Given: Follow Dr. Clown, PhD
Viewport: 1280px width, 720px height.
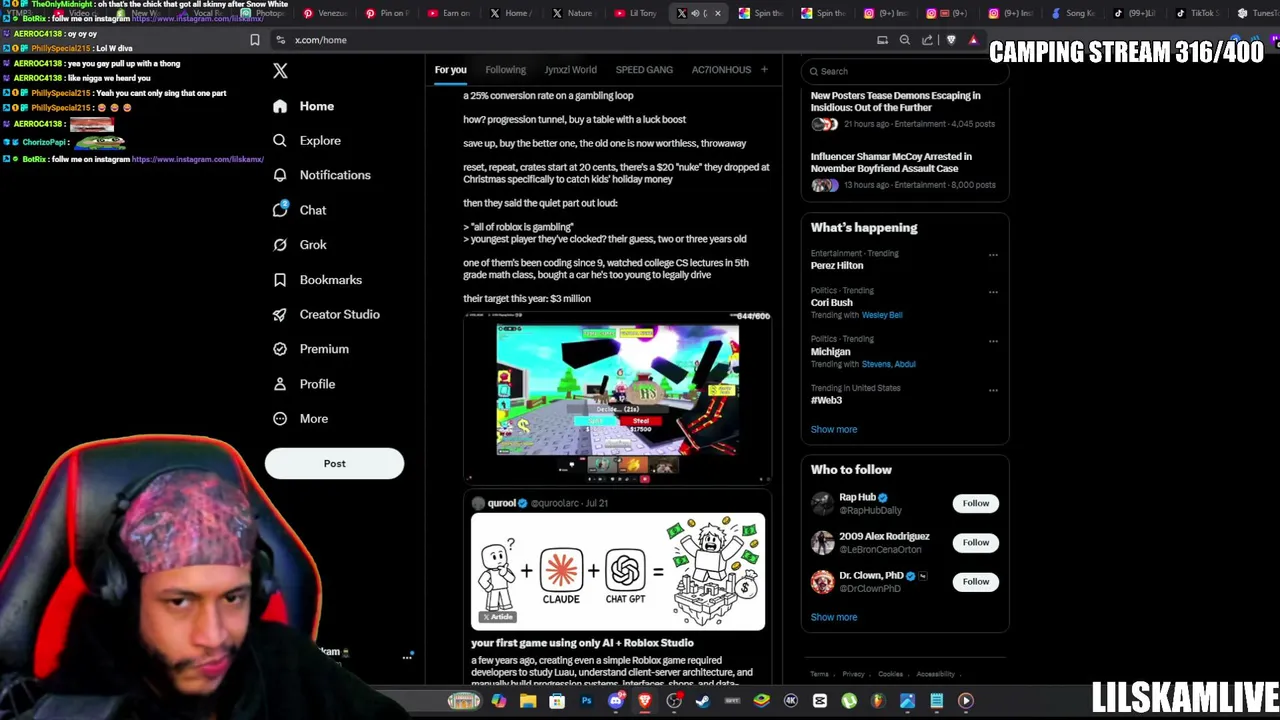Looking at the screenshot, I should click(975, 581).
